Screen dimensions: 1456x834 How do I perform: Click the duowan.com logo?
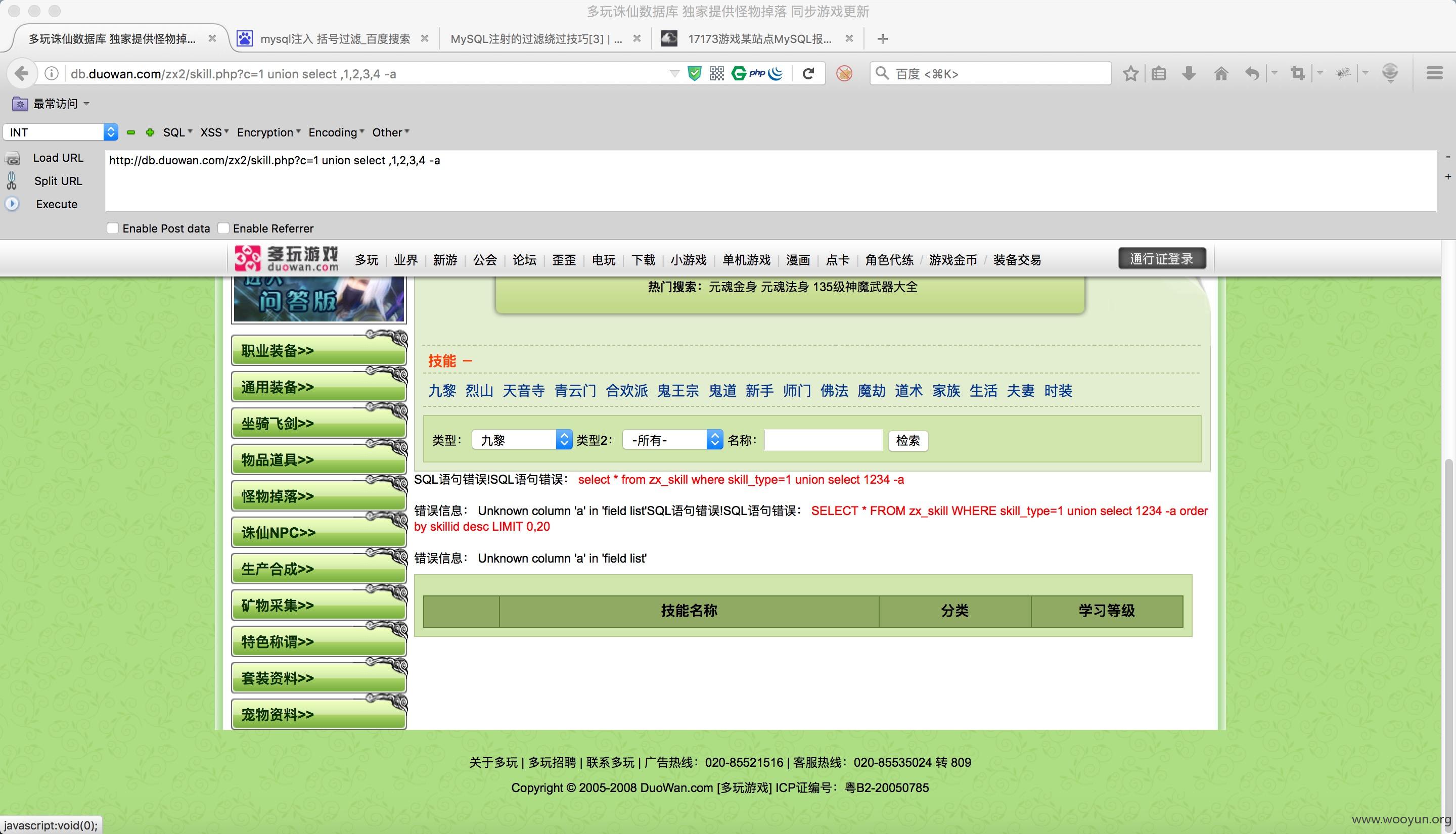tap(286, 258)
